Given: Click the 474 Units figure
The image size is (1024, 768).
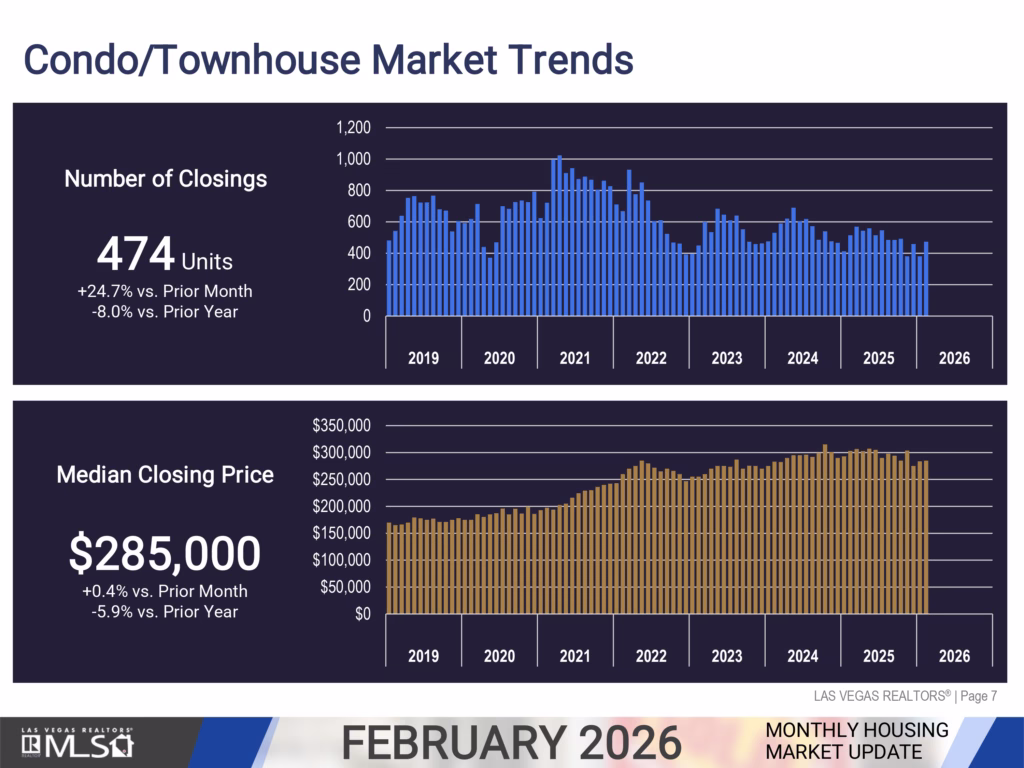Looking at the screenshot, I should pos(165,256).
